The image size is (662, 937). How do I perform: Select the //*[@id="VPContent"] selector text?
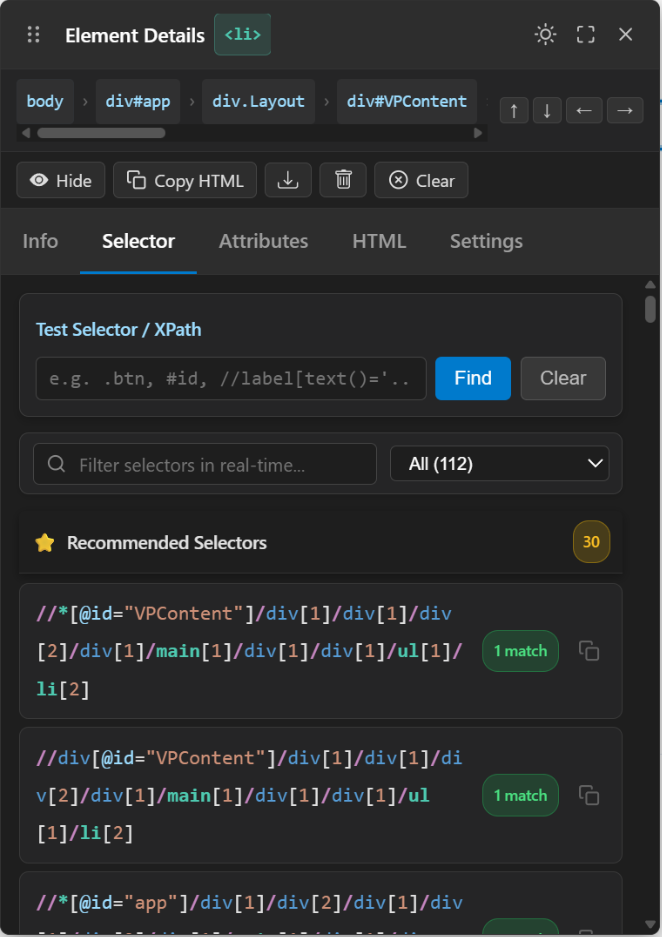(250, 651)
